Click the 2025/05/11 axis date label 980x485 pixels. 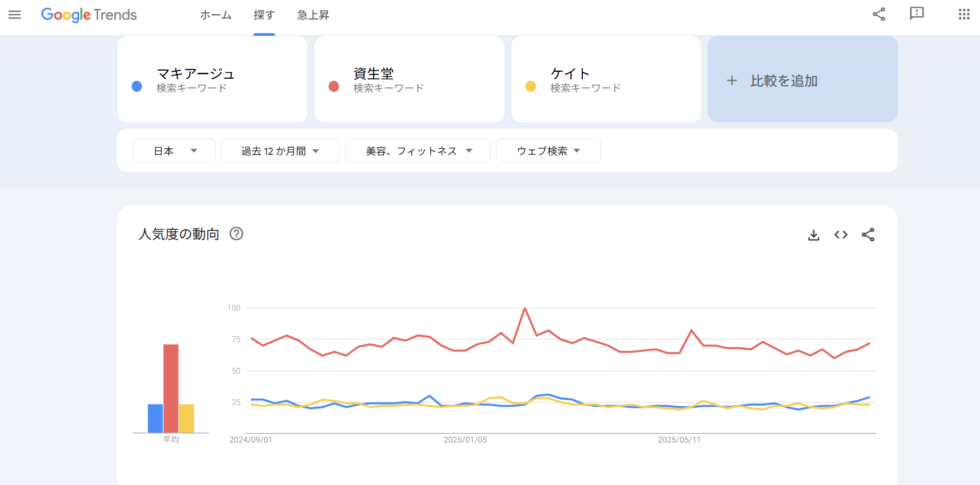(679, 440)
